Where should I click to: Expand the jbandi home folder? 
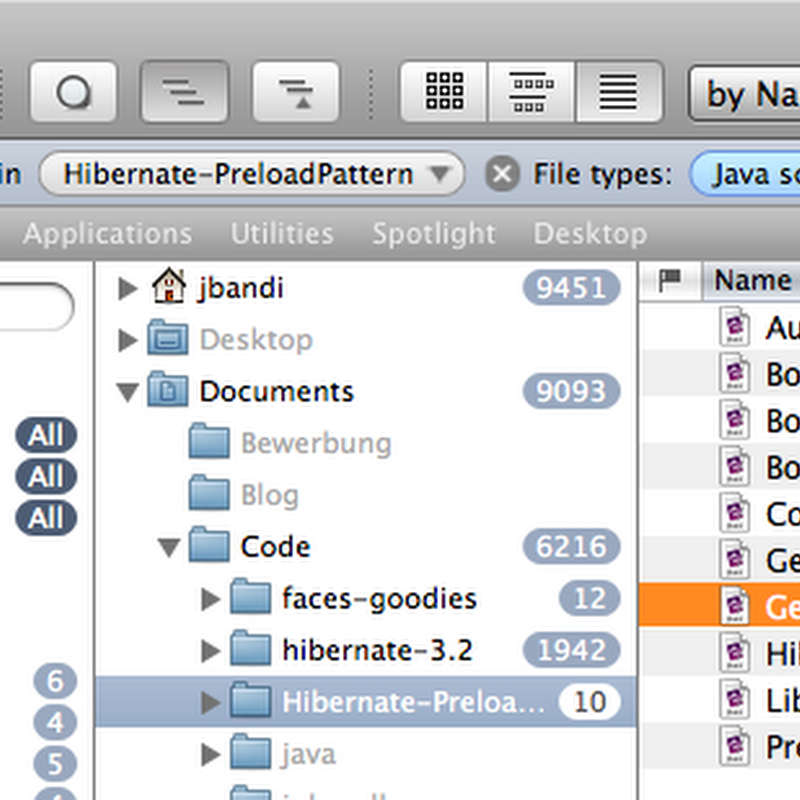[x=127, y=289]
